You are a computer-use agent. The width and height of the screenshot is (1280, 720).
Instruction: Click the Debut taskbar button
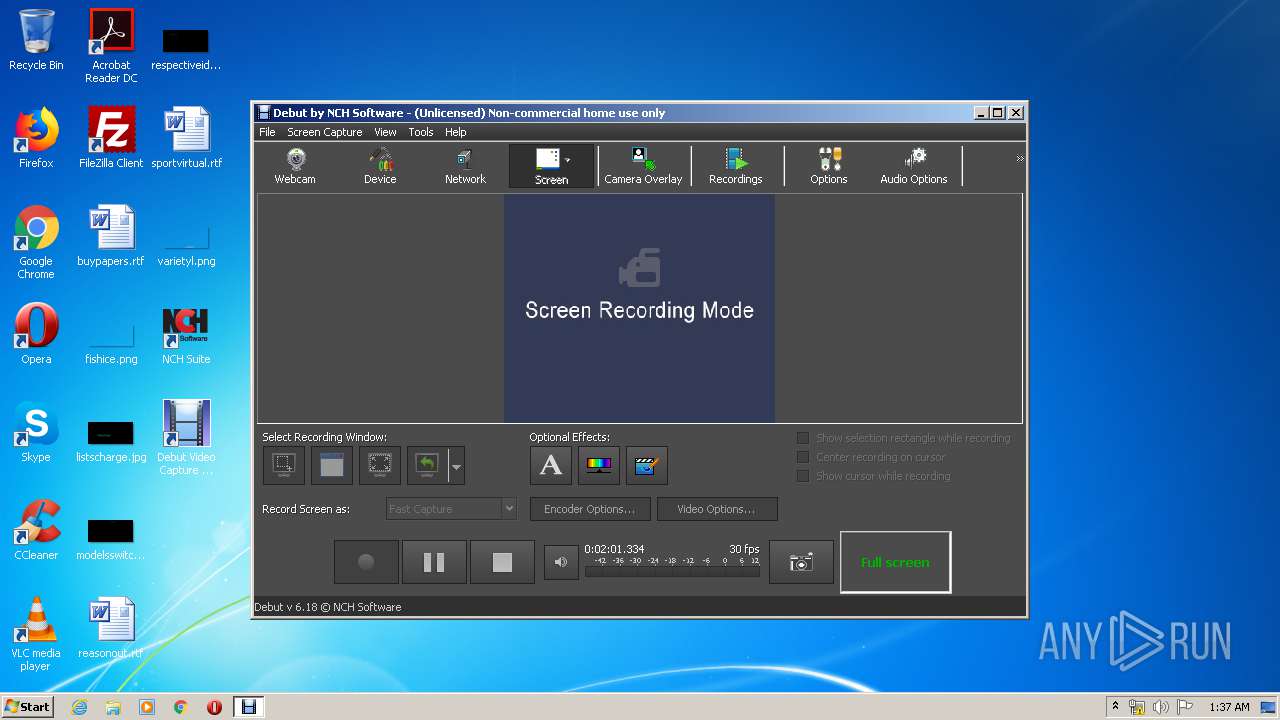pyautogui.click(x=249, y=707)
